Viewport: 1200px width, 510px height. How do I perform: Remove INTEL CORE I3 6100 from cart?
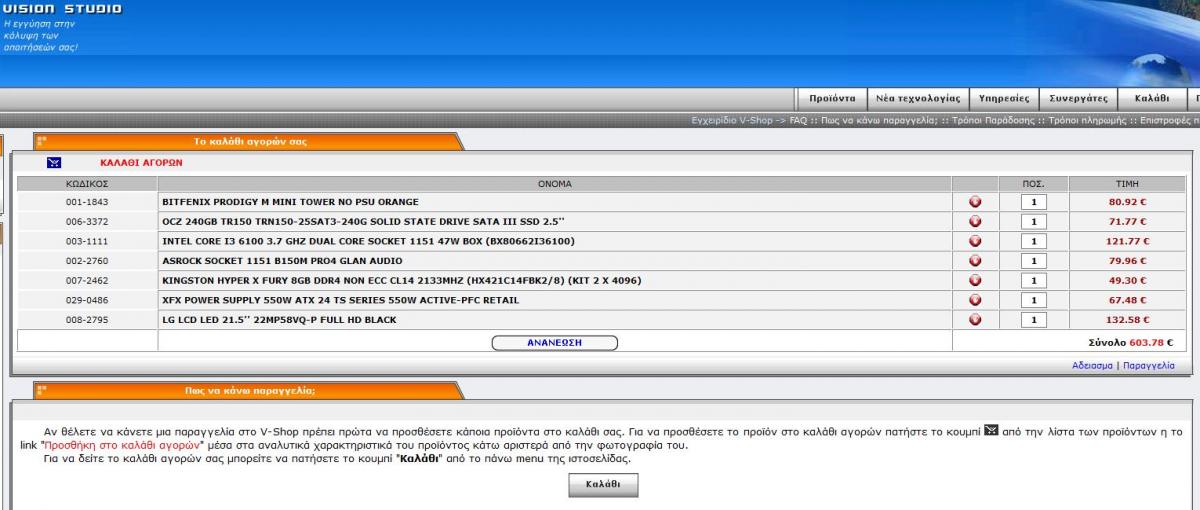click(975, 241)
